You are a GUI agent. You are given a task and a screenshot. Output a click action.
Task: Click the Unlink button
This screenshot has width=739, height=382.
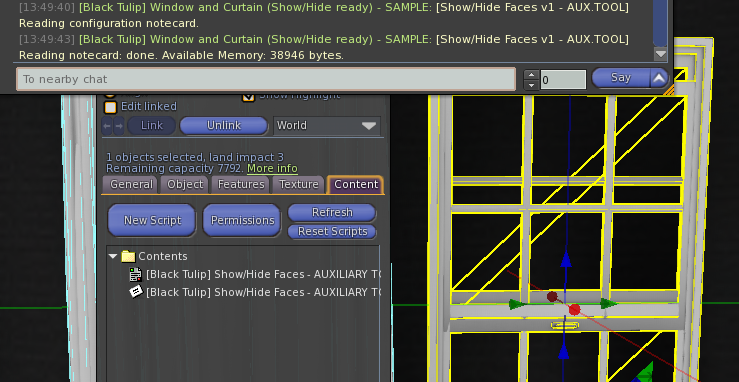click(224, 126)
